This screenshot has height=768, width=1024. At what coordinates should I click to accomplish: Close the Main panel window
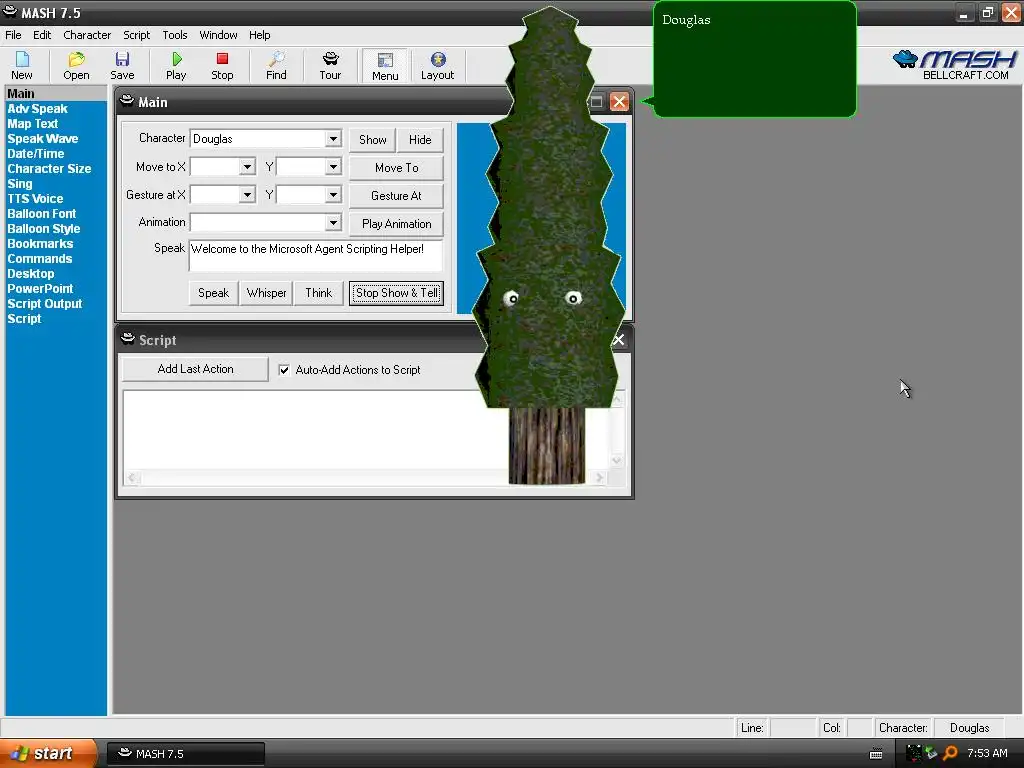click(x=619, y=101)
